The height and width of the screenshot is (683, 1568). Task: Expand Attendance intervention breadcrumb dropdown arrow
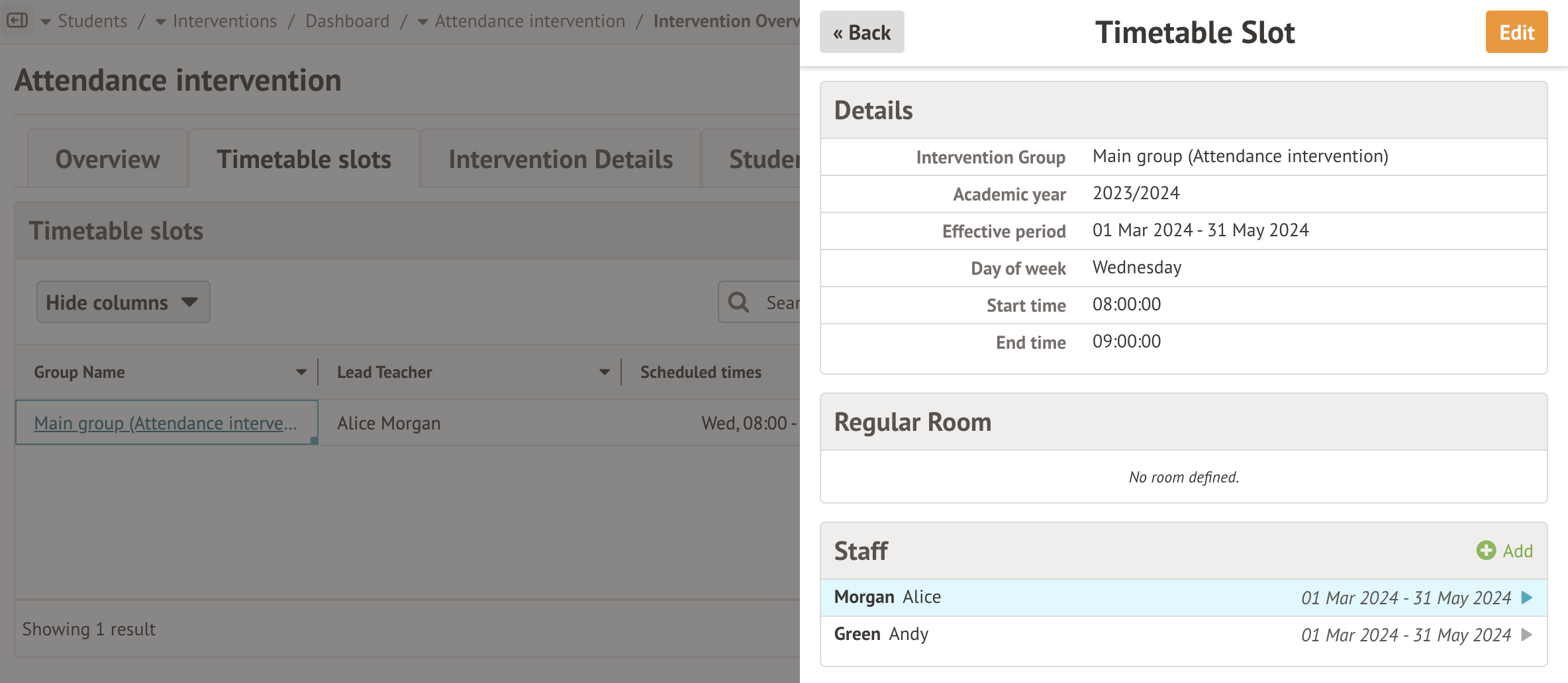click(x=422, y=22)
